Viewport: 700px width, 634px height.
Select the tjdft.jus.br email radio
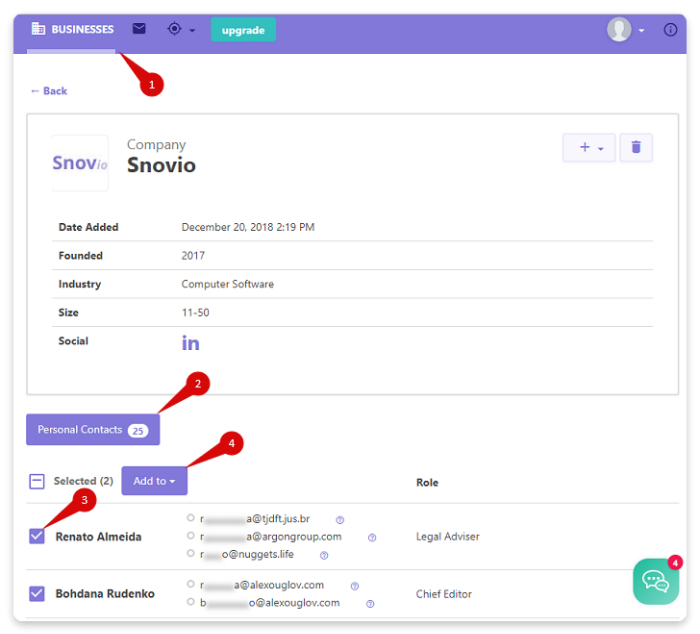(191, 518)
